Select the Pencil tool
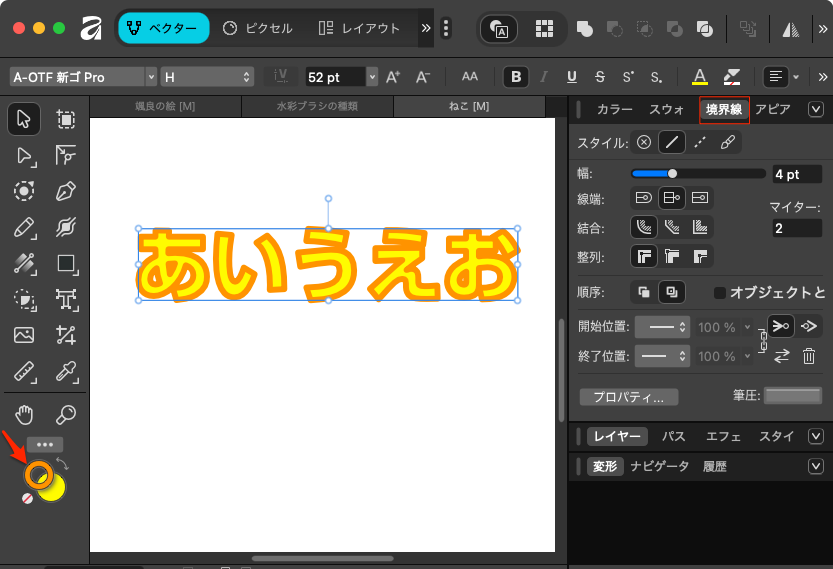The height and width of the screenshot is (569, 833). point(24,228)
